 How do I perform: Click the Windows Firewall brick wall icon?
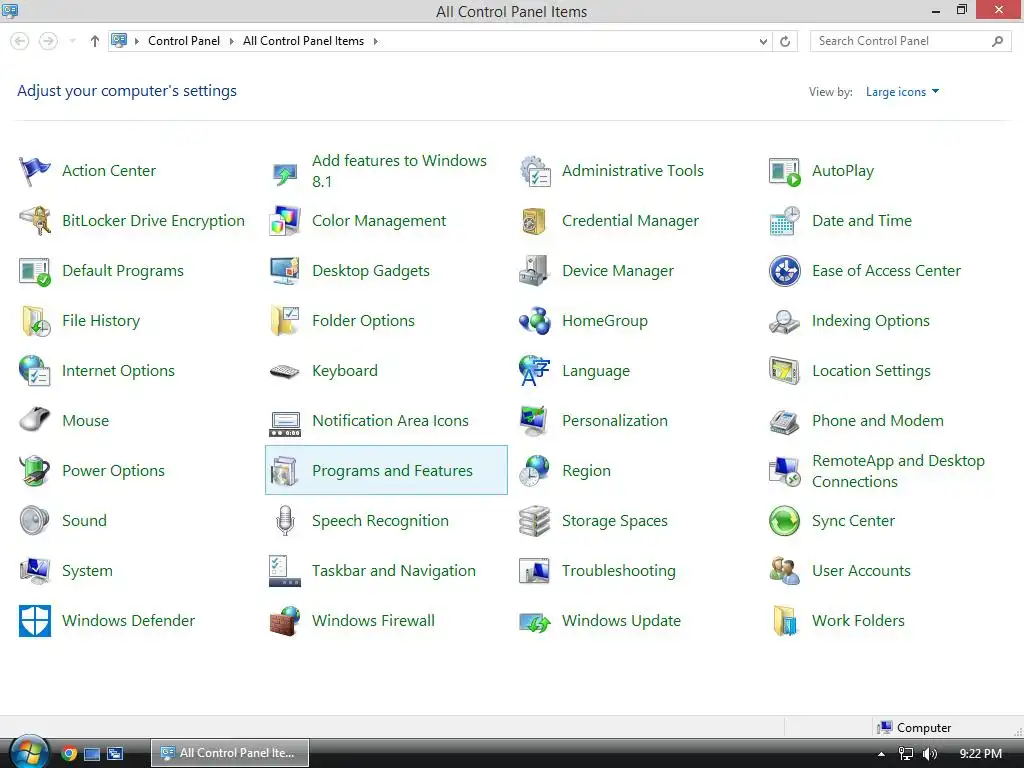click(285, 620)
